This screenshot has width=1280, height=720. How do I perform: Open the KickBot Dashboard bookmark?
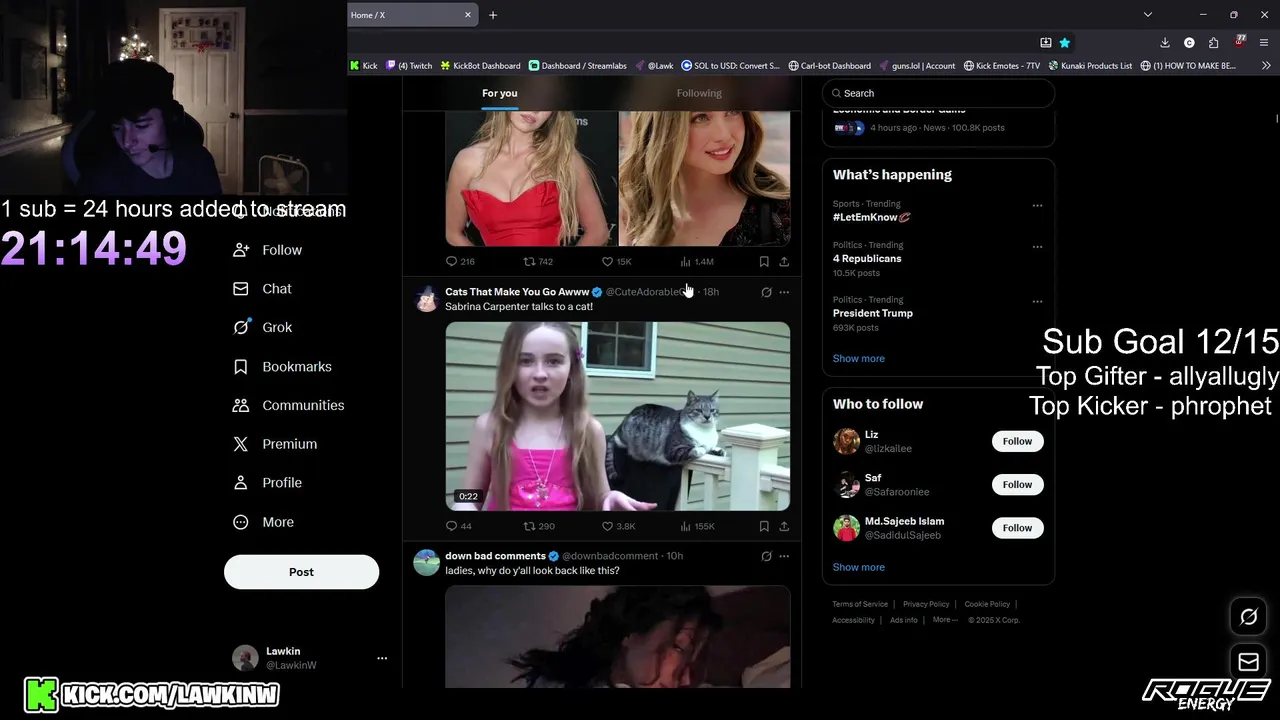481,66
